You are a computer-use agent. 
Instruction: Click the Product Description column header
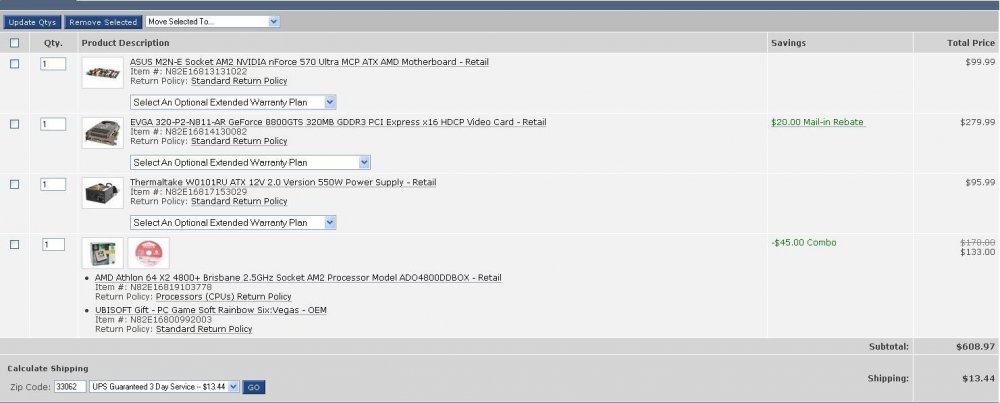(x=126, y=43)
